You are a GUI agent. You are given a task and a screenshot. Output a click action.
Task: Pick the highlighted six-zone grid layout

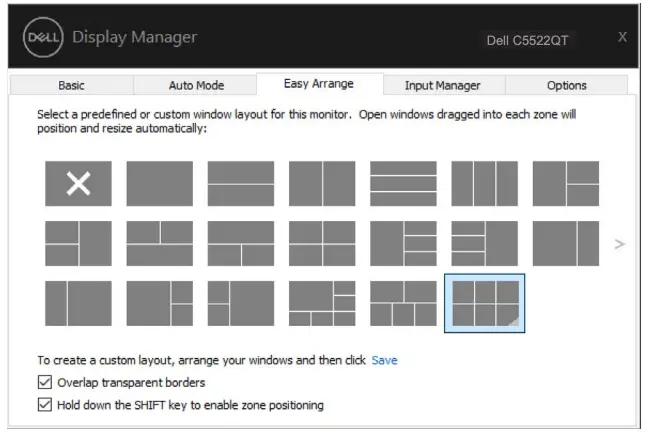tap(484, 303)
